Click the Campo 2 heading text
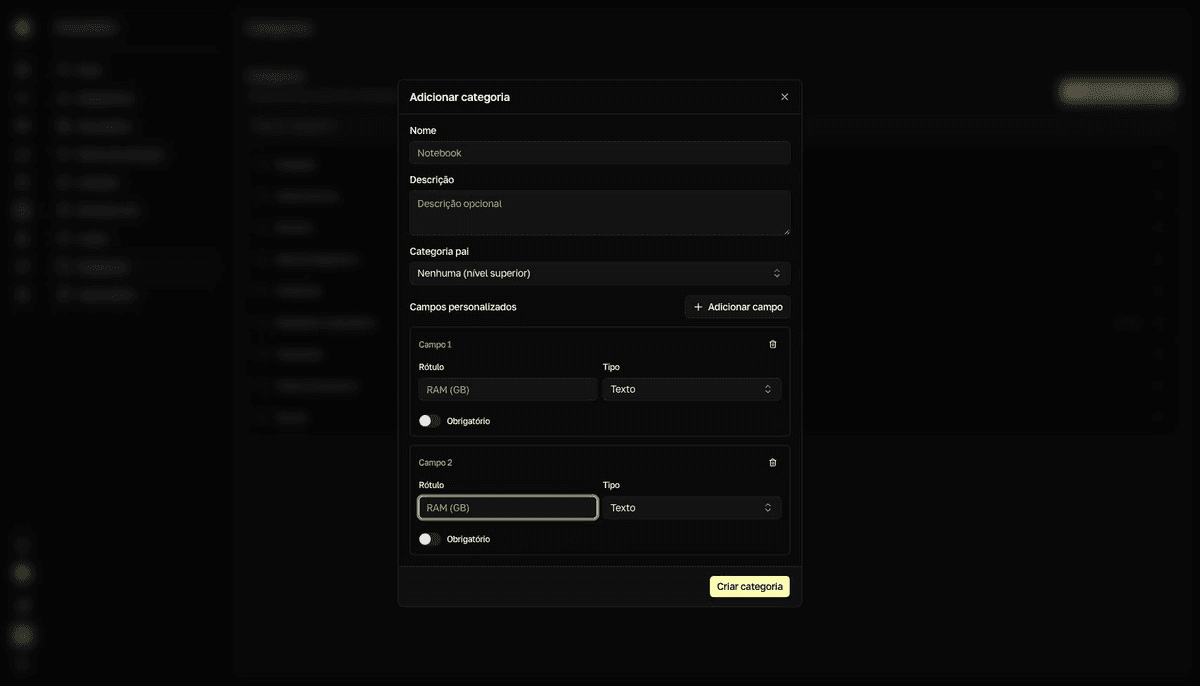The height and width of the screenshot is (686, 1200). (436, 462)
